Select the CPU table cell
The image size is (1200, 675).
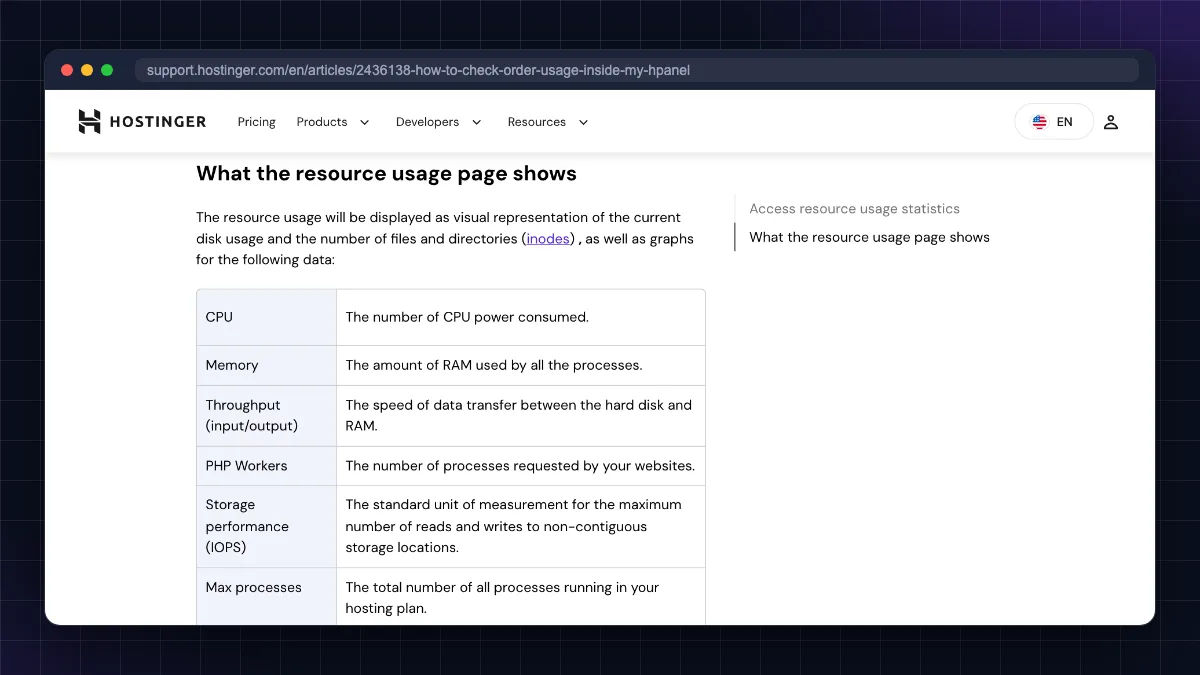pyautogui.click(x=266, y=317)
